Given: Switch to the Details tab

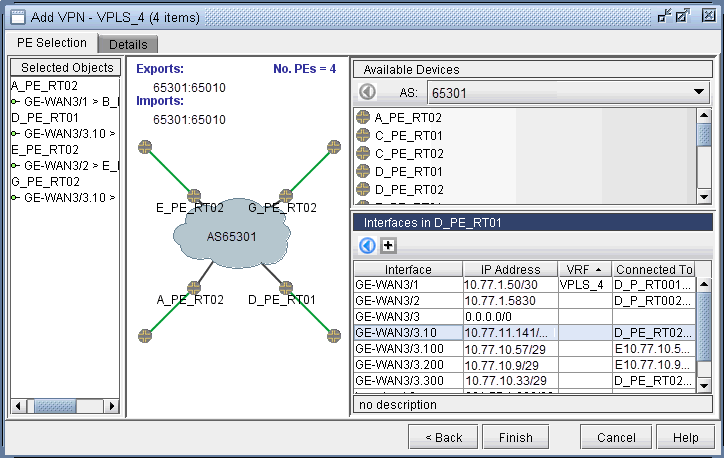Looking at the screenshot, I should tap(128, 45).
